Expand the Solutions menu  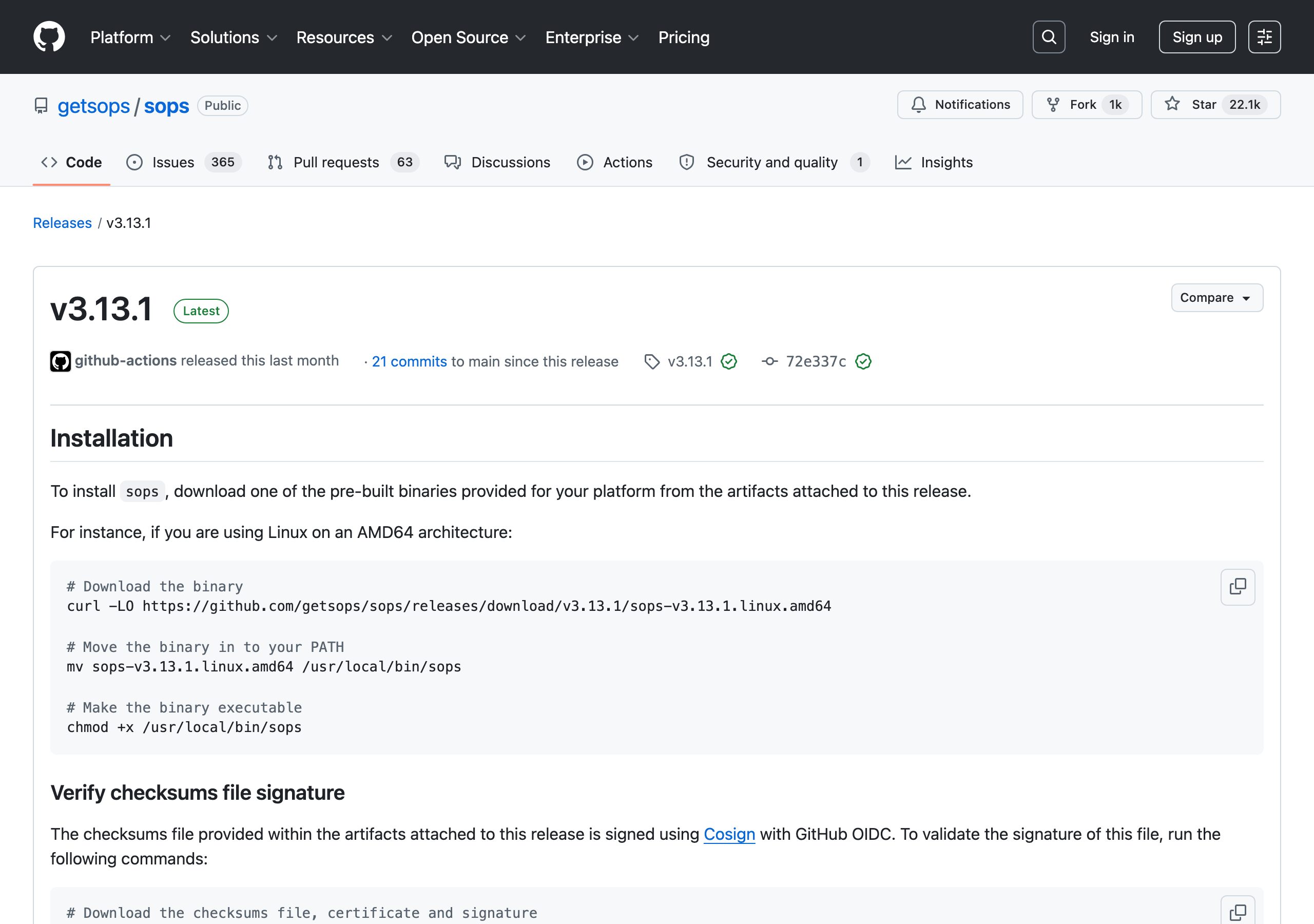click(234, 37)
